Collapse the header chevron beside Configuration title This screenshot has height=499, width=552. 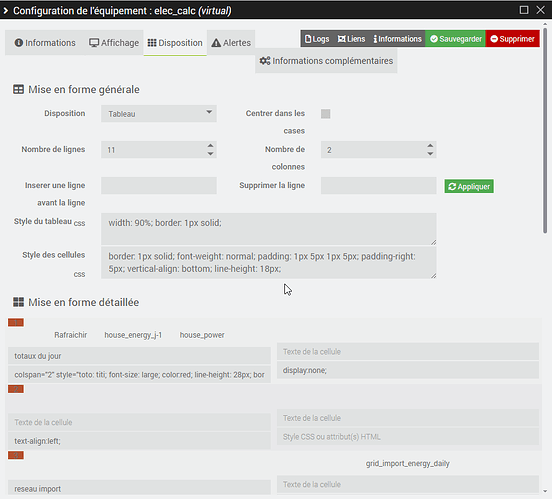pos(5,11)
